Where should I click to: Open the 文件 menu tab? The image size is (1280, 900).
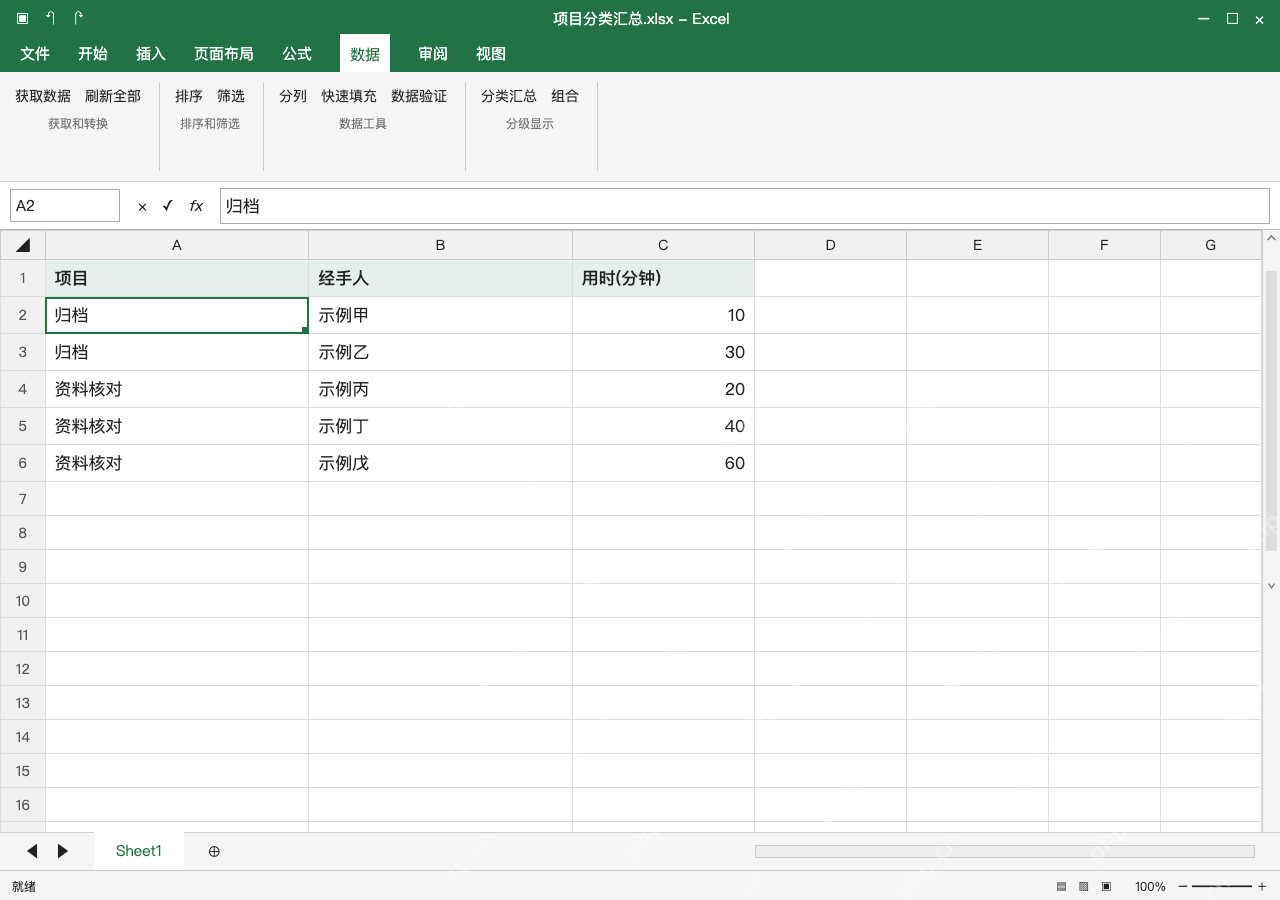(x=35, y=54)
